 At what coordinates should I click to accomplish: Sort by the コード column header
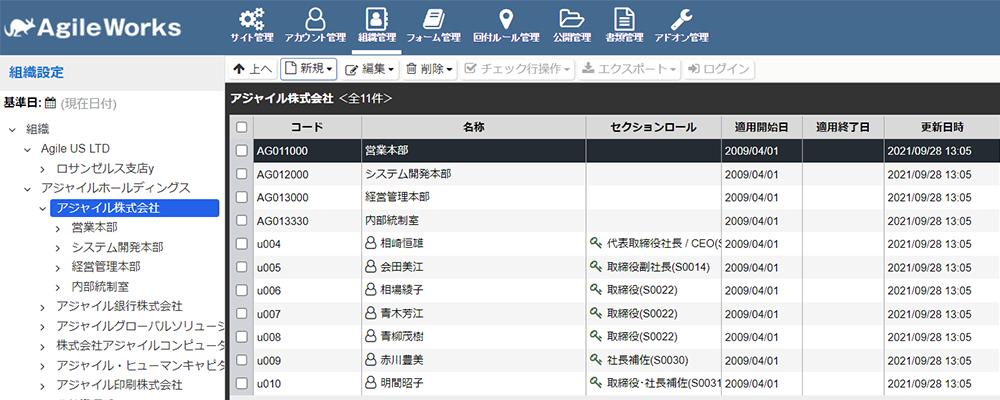coord(307,127)
